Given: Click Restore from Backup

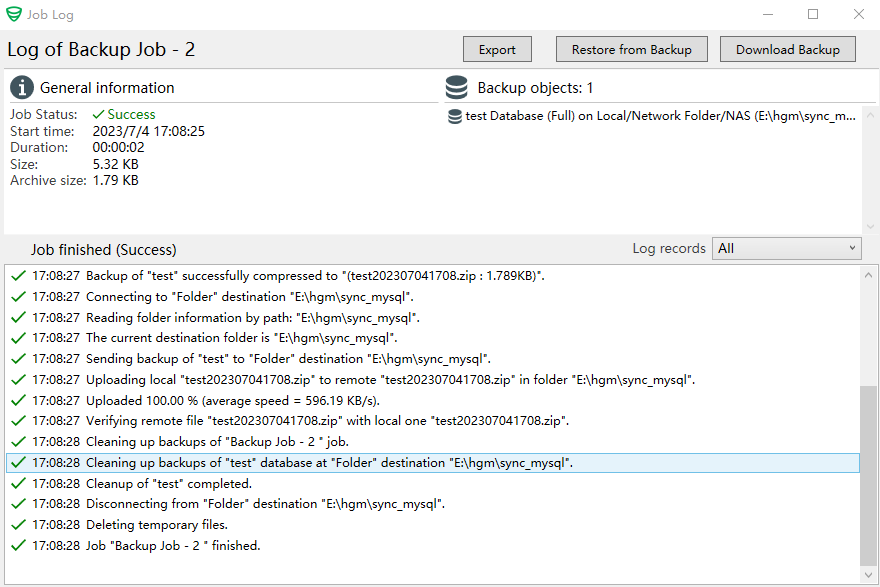Looking at the screenshot, I should click(631, 48).
